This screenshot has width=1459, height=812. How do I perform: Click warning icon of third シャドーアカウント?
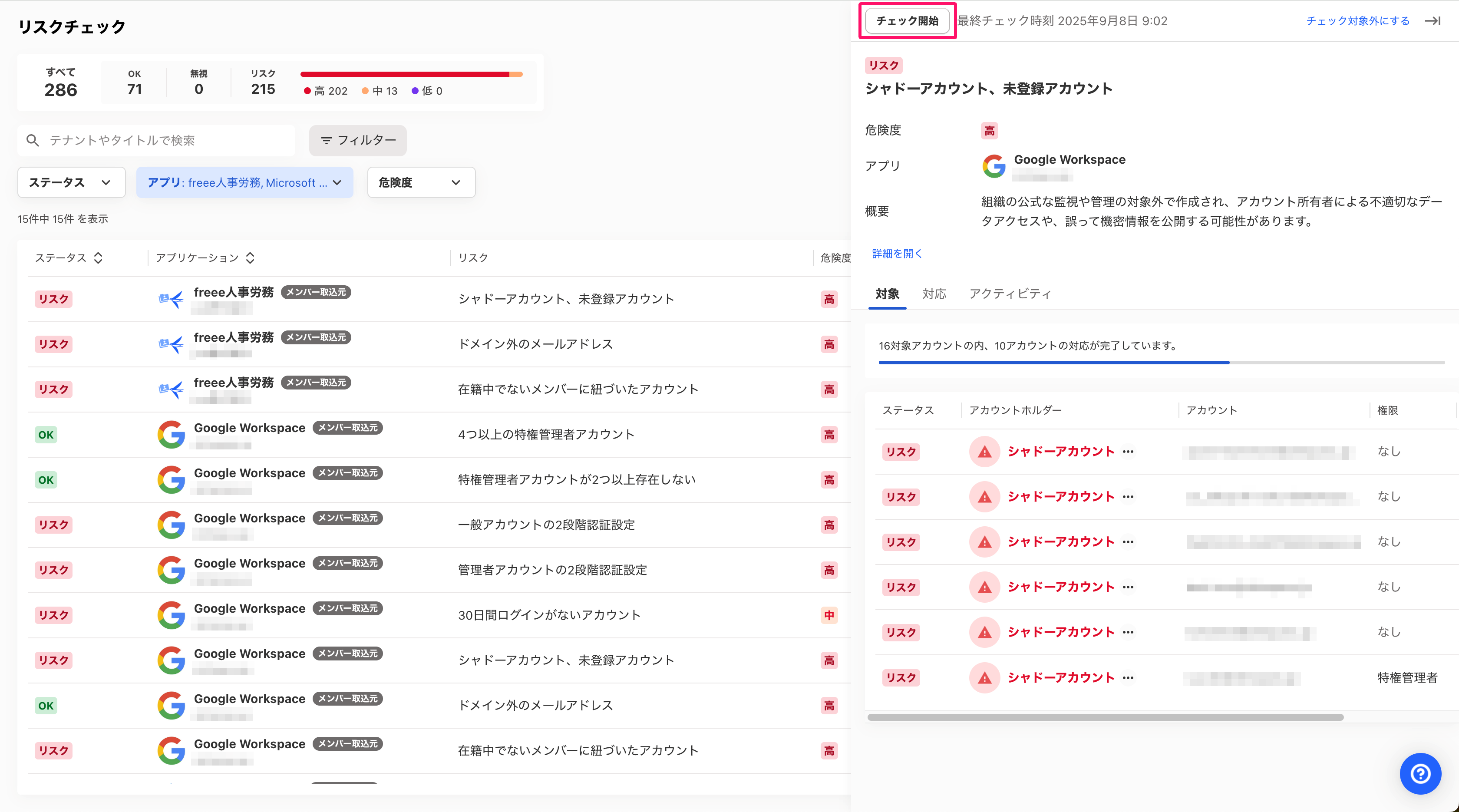click(984, 542)
